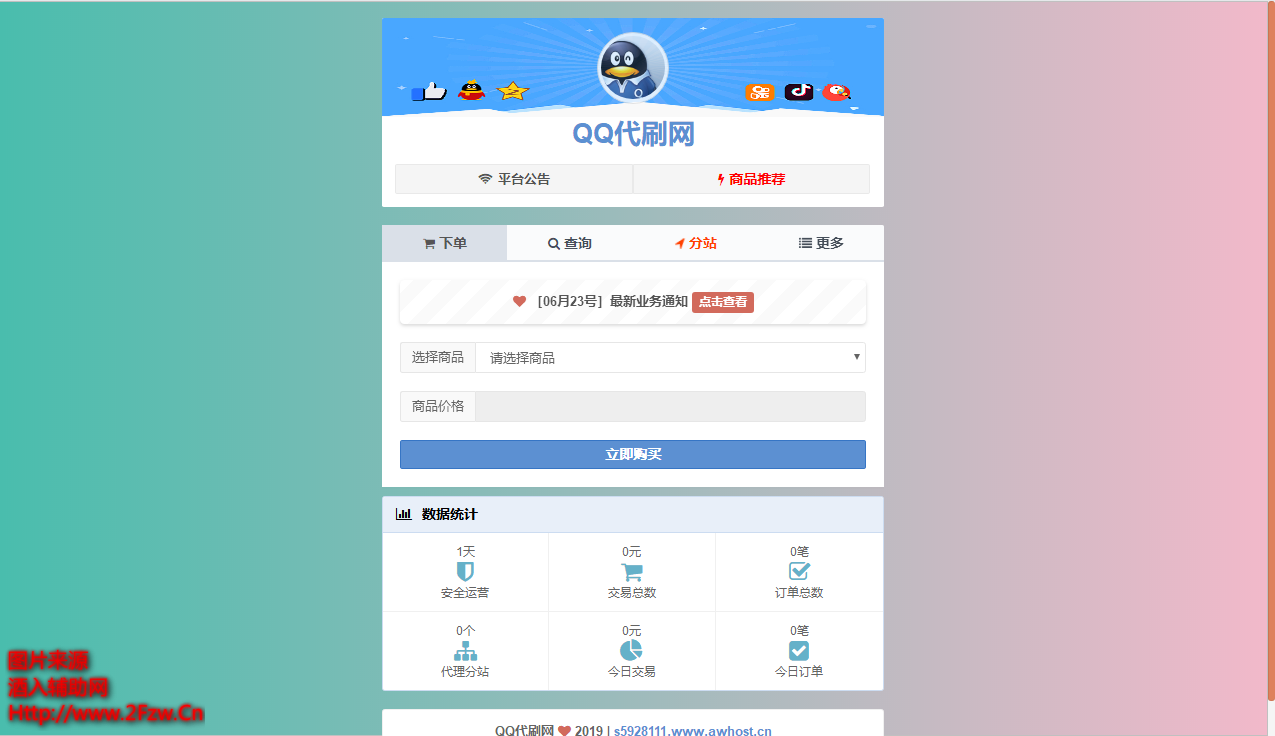Viewport: 1275px width, 736px height.
Task: Open the 更多 more tab
Action: 821,243
